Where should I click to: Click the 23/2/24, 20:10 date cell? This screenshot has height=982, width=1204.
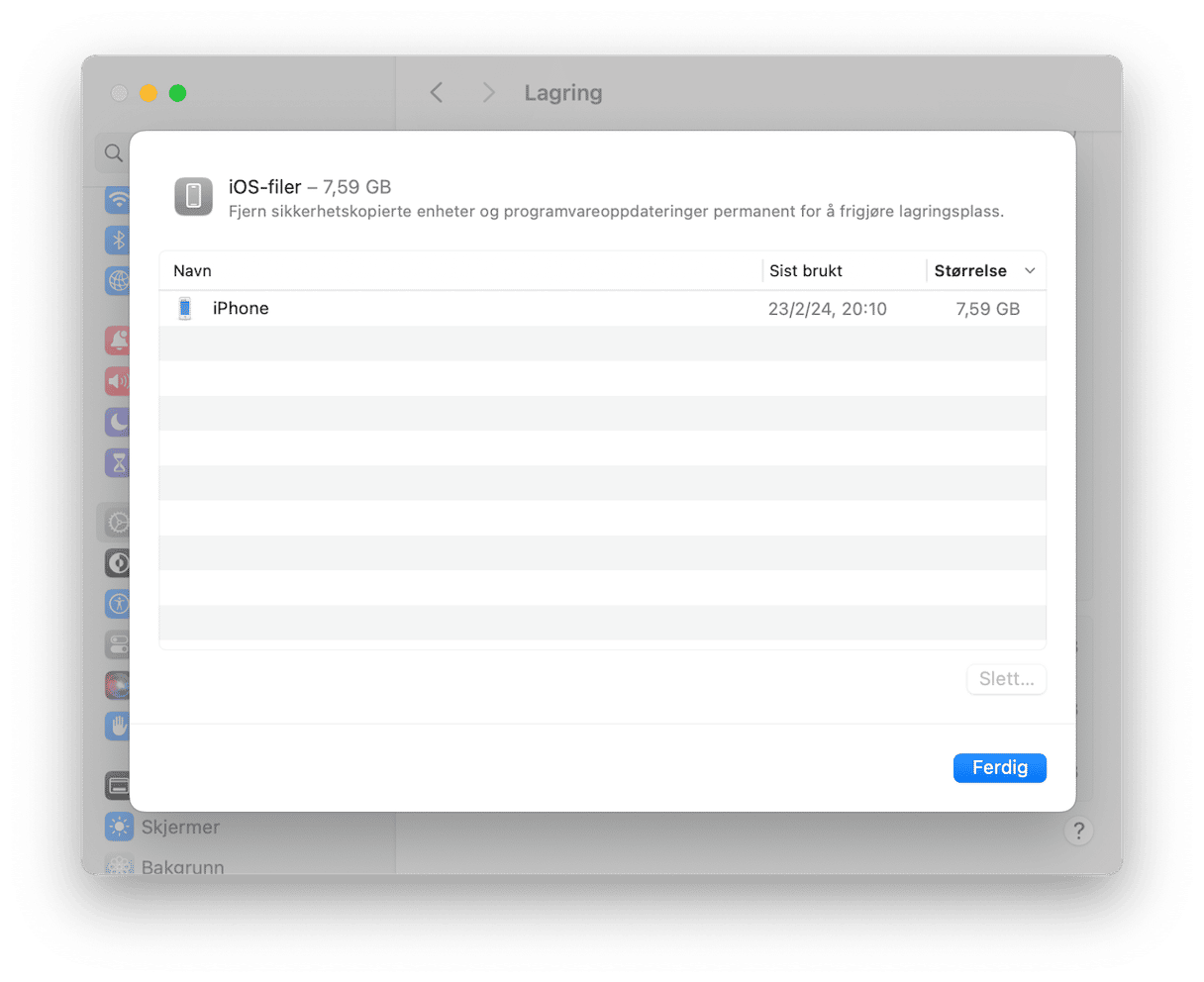(828, 308)
